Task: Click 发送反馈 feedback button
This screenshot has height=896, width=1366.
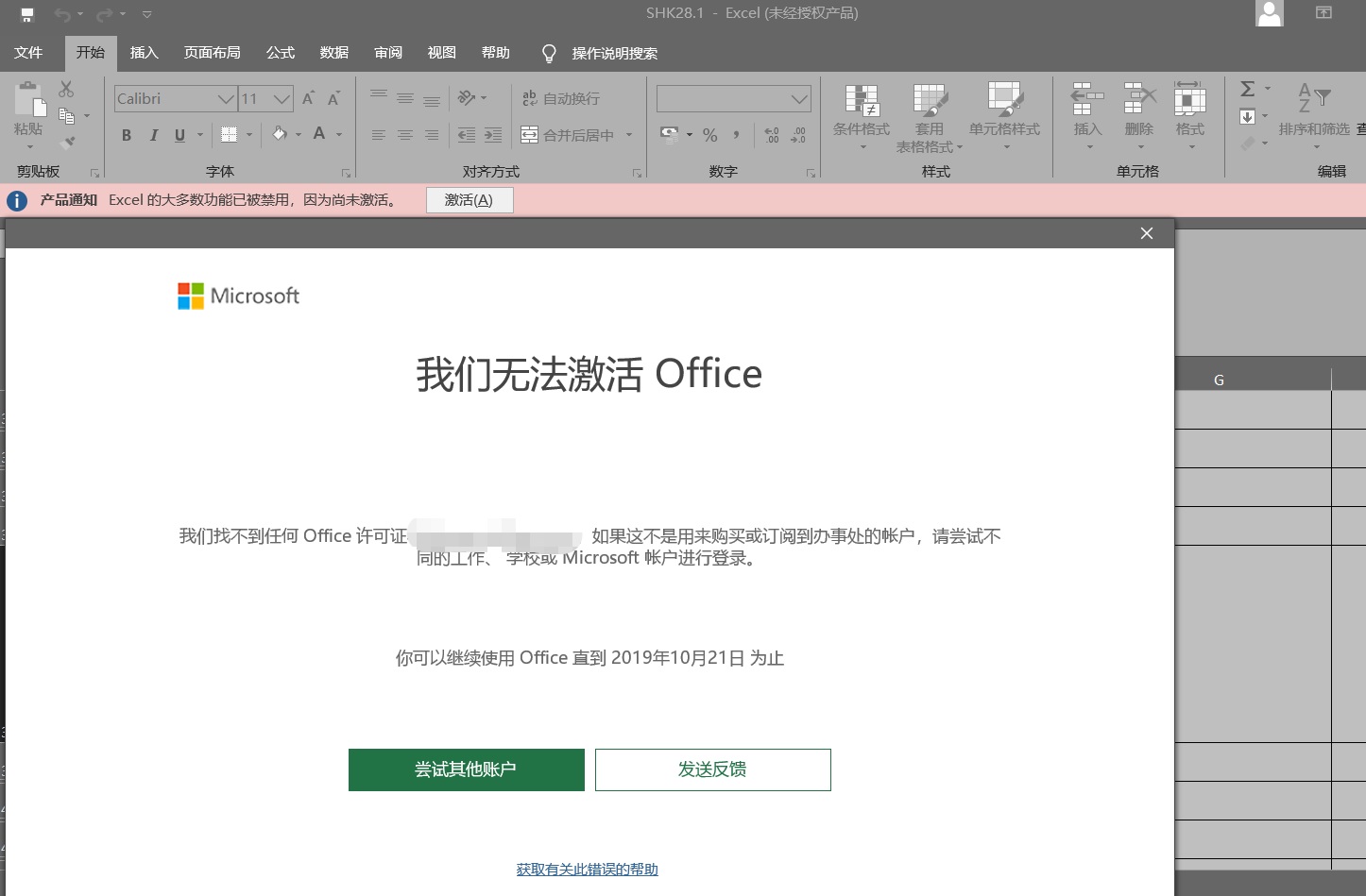Action: point(713,769)
